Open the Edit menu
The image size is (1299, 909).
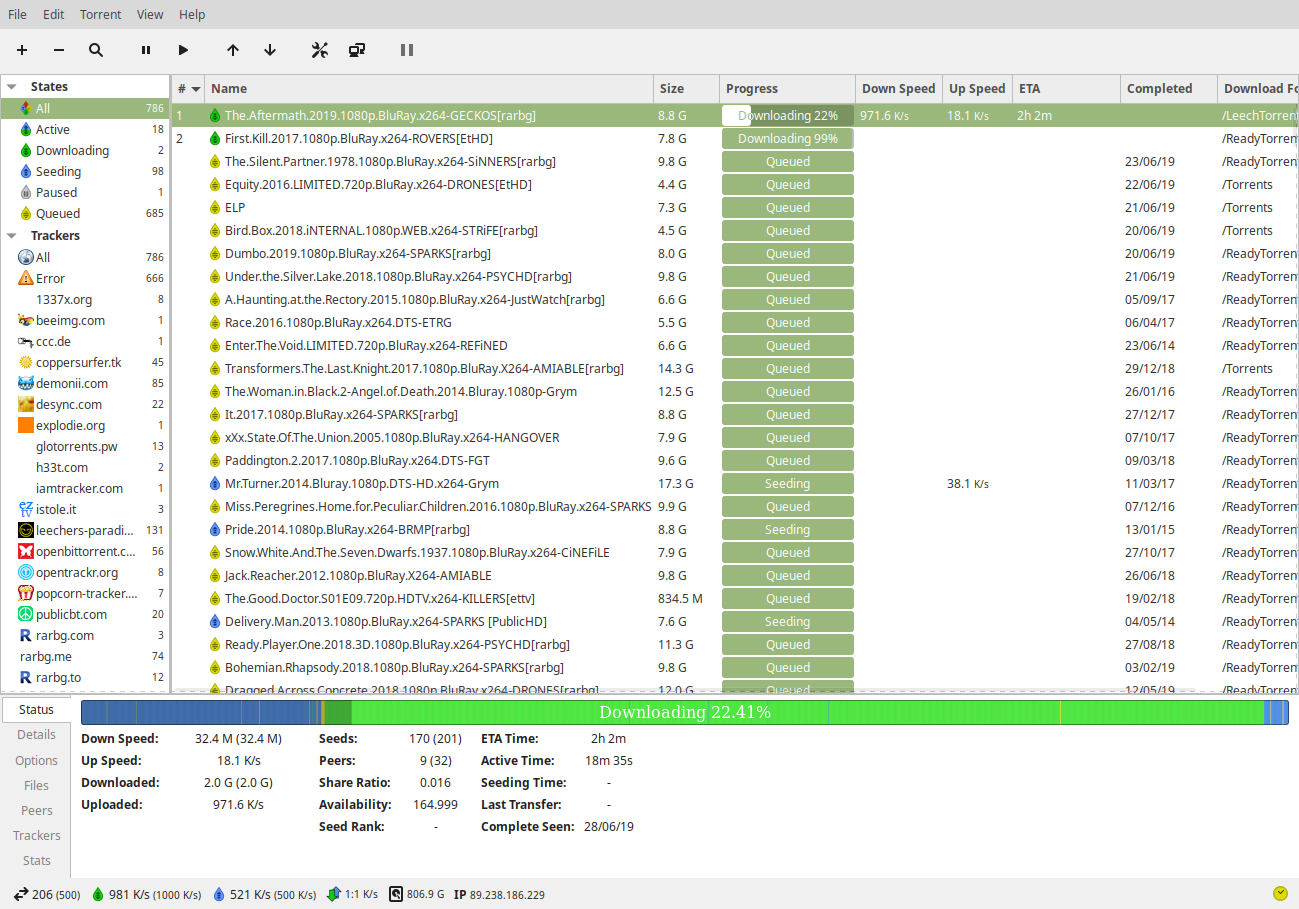click(x=53, y=14)
